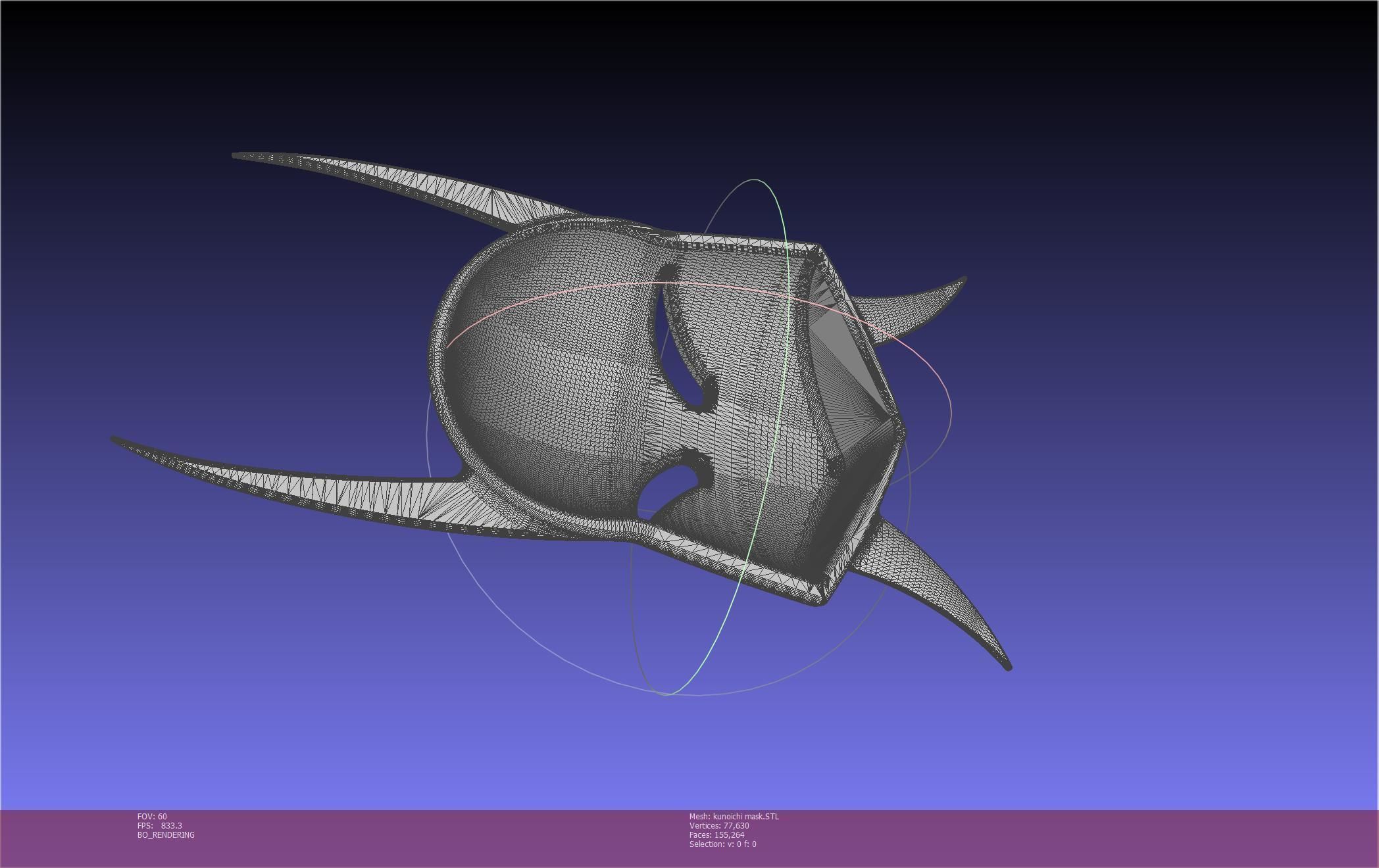Image resolution: width=1379 pixels, height=868 pixels.
Task: Click the Vertices: 77,630 text
Action: coord(719,825)
